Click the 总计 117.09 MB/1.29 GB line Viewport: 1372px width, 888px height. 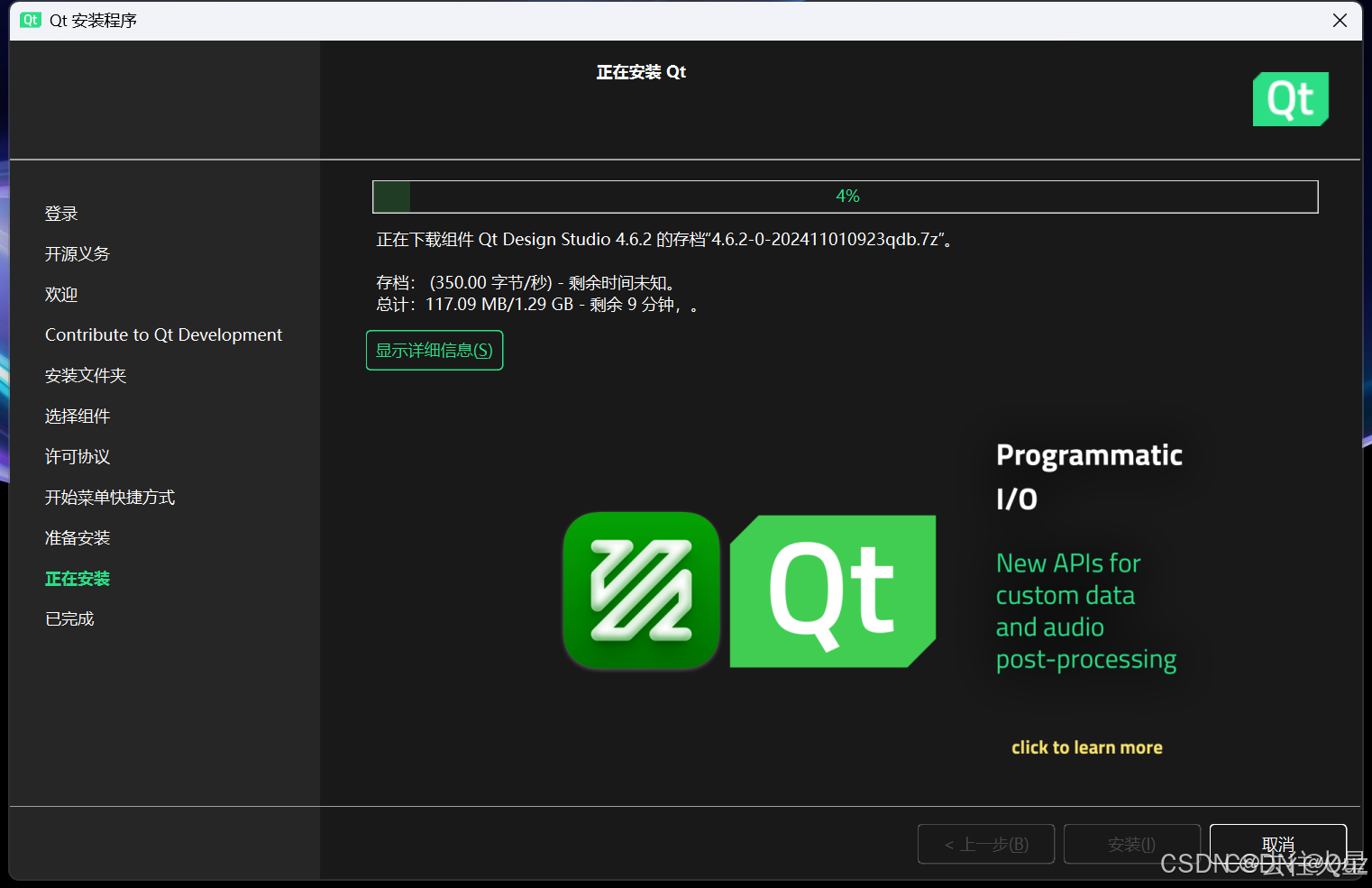[537, 305]
